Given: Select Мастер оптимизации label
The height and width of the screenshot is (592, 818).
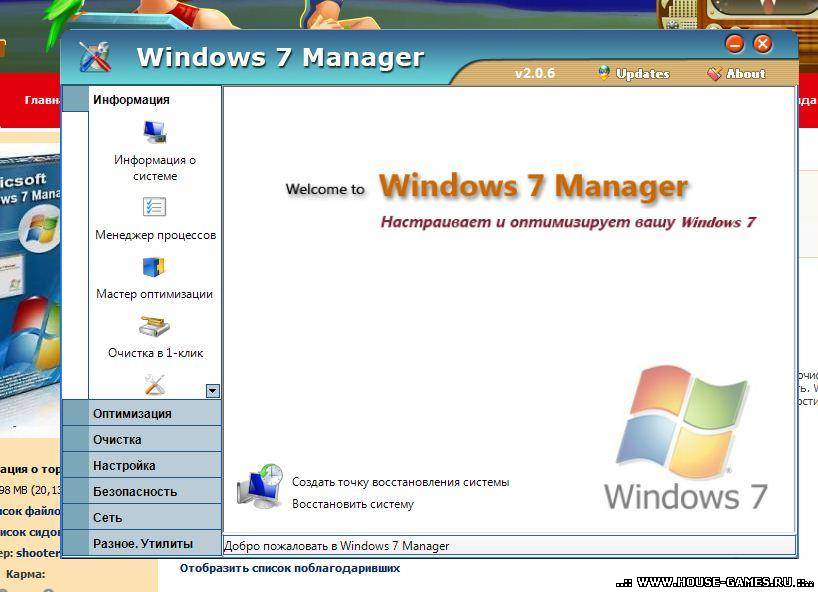Looking at the screenshot, I should 154,294.
